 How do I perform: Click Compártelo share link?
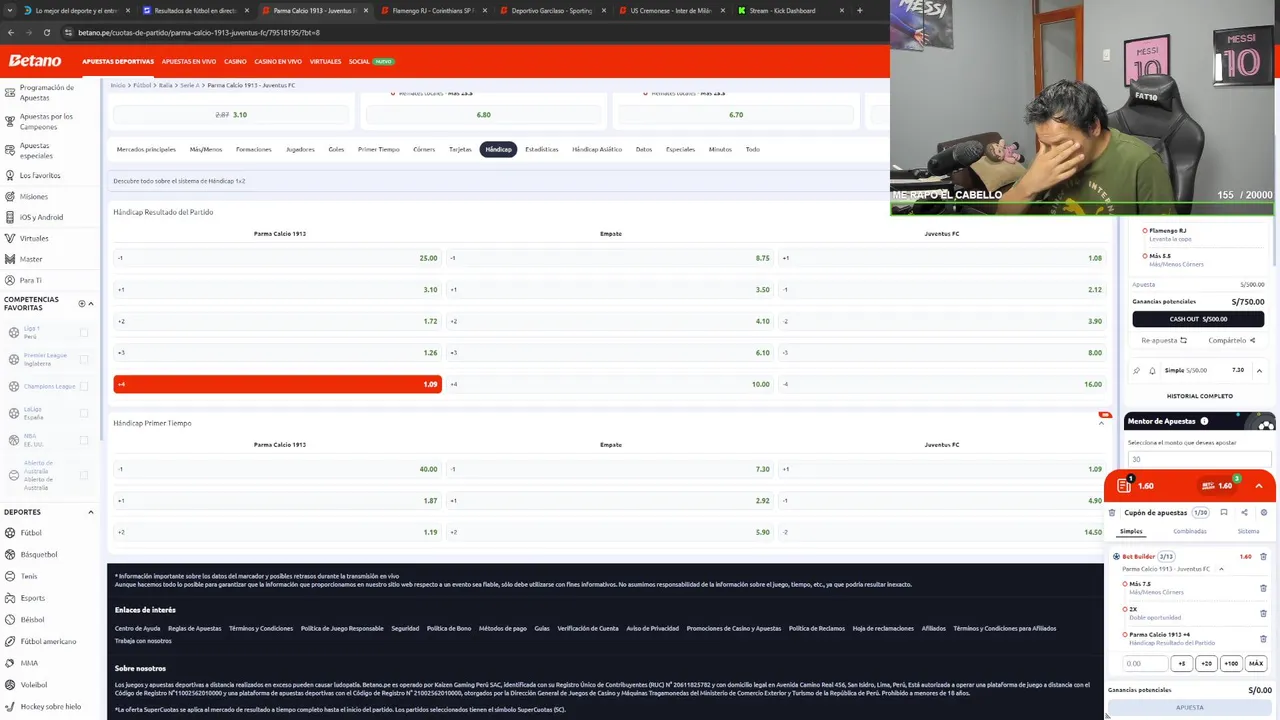1231,340
